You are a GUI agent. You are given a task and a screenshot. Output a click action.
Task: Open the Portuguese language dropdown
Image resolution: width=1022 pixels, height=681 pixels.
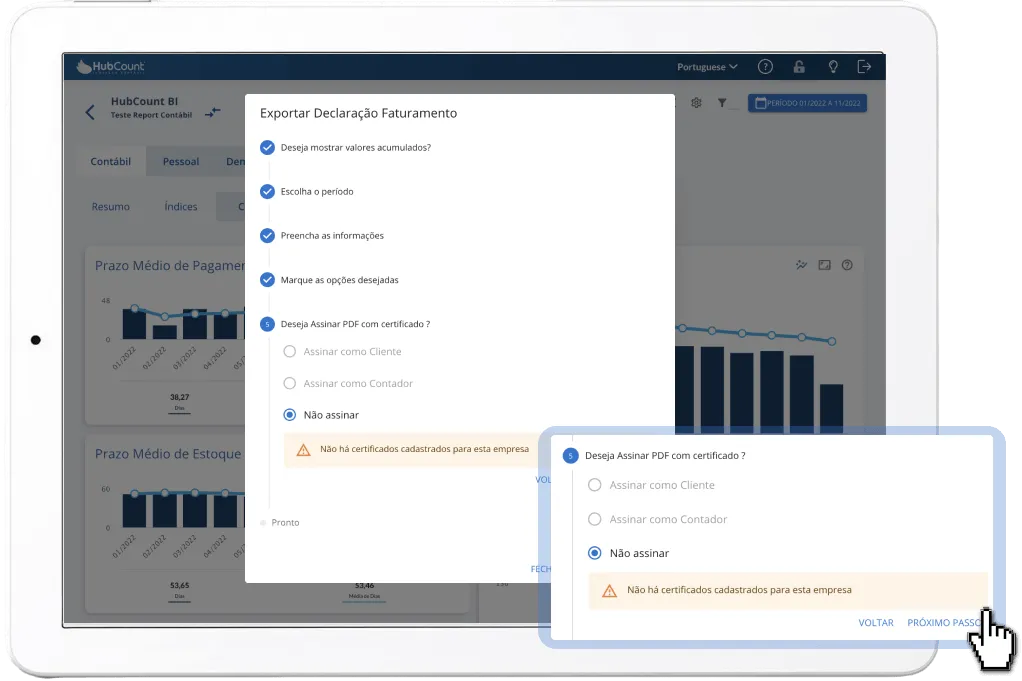click(x=707, y=66)
